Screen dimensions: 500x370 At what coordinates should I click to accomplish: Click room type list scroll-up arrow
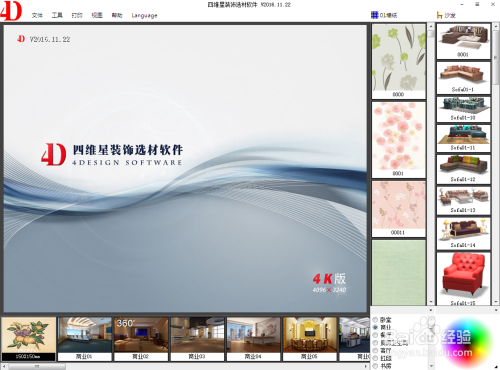(431, 319)
